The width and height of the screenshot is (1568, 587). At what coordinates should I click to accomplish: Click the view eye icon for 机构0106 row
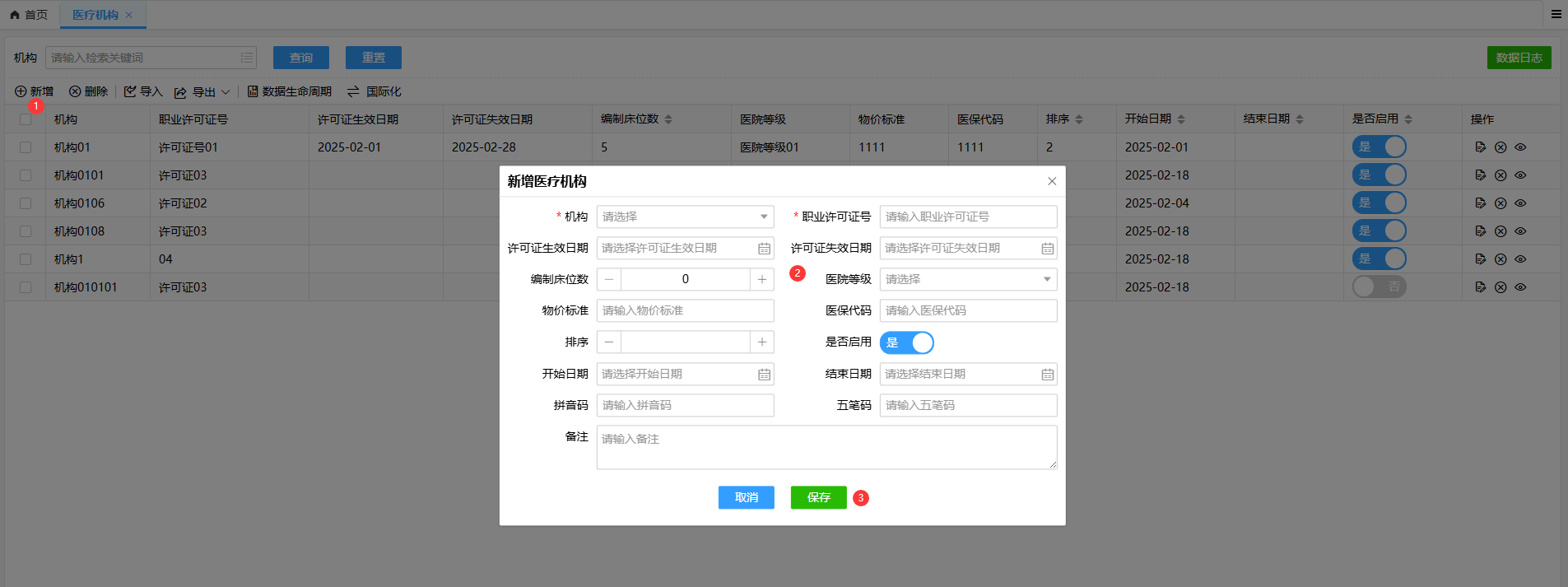1520,203
